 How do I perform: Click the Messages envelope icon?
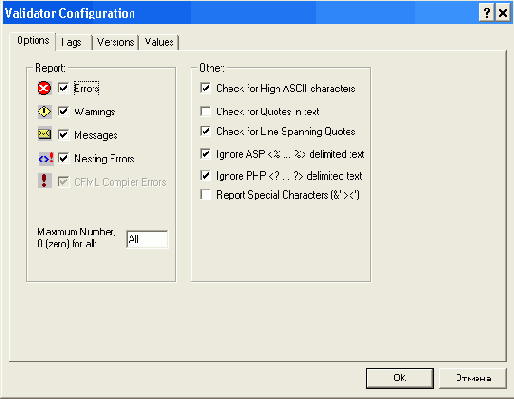click(44, 134)
